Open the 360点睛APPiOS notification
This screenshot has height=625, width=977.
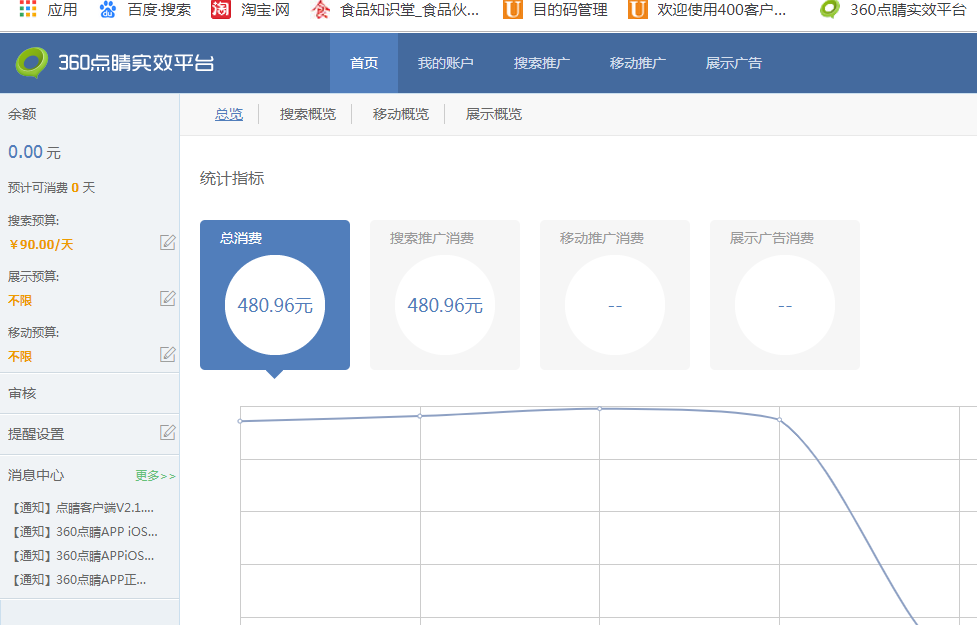(82, 555)
